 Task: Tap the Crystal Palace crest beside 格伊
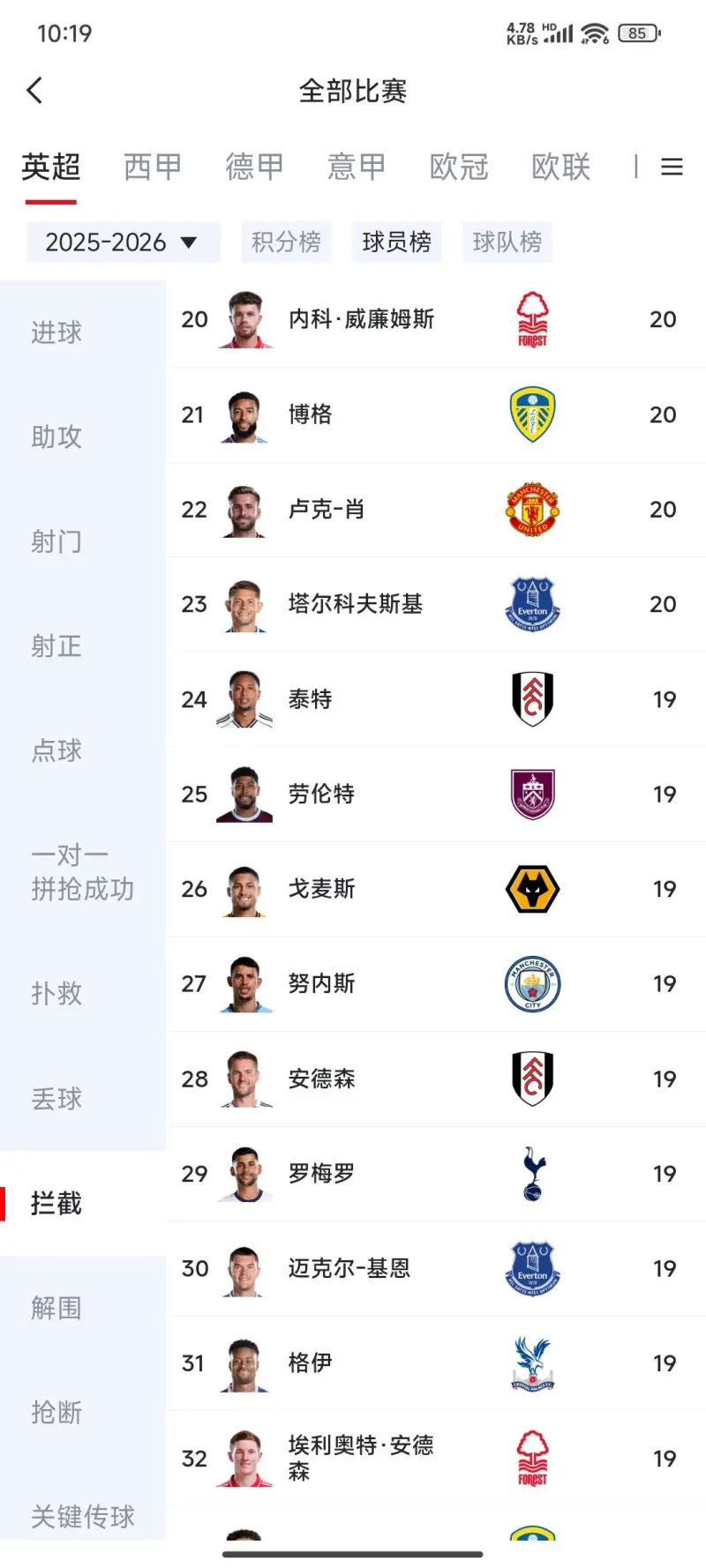(x=532, y=1363)
